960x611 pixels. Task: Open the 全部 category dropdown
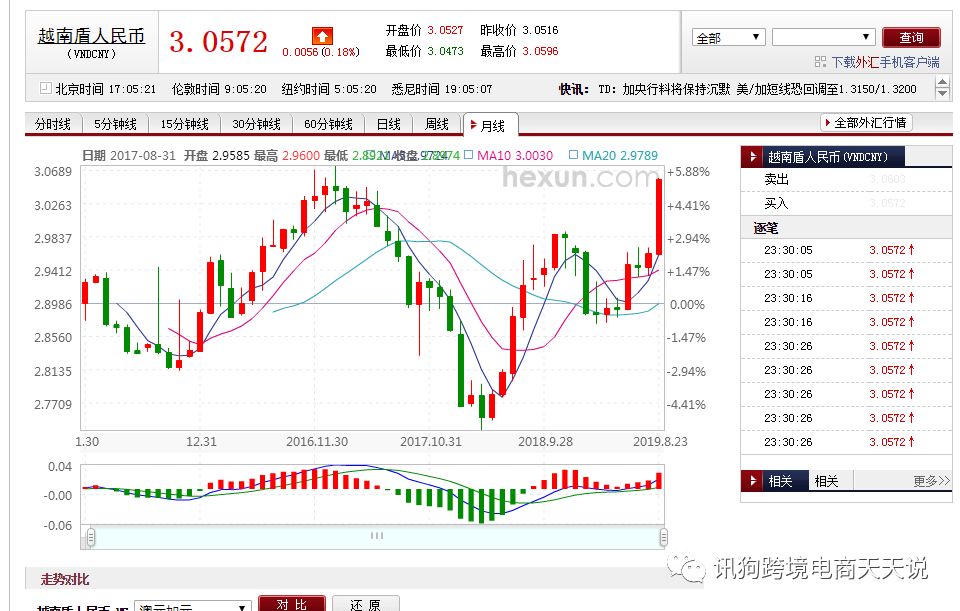pos(729,37)
